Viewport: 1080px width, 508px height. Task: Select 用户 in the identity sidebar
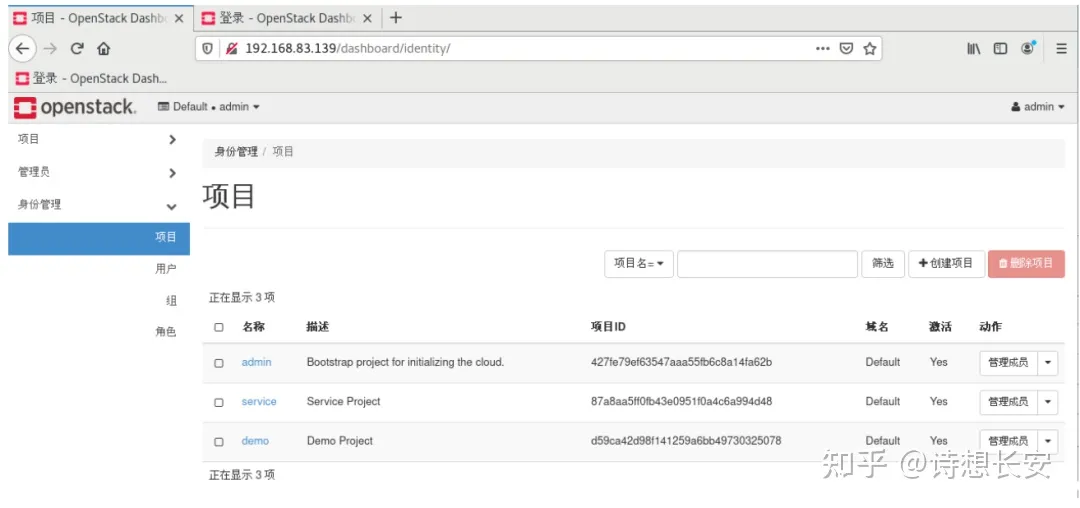[166, 269]
